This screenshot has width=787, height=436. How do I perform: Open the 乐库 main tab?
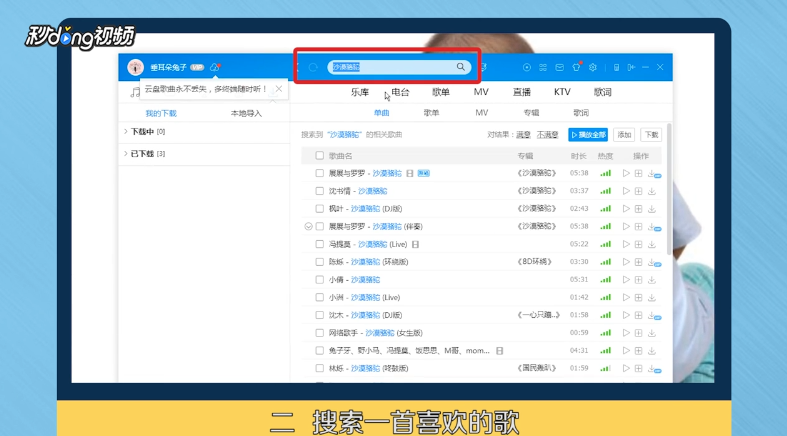point(360,92)
